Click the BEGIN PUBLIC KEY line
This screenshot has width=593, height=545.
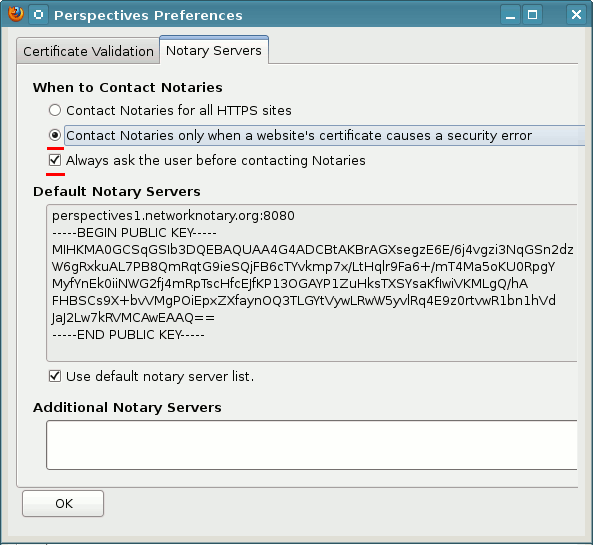134,233
